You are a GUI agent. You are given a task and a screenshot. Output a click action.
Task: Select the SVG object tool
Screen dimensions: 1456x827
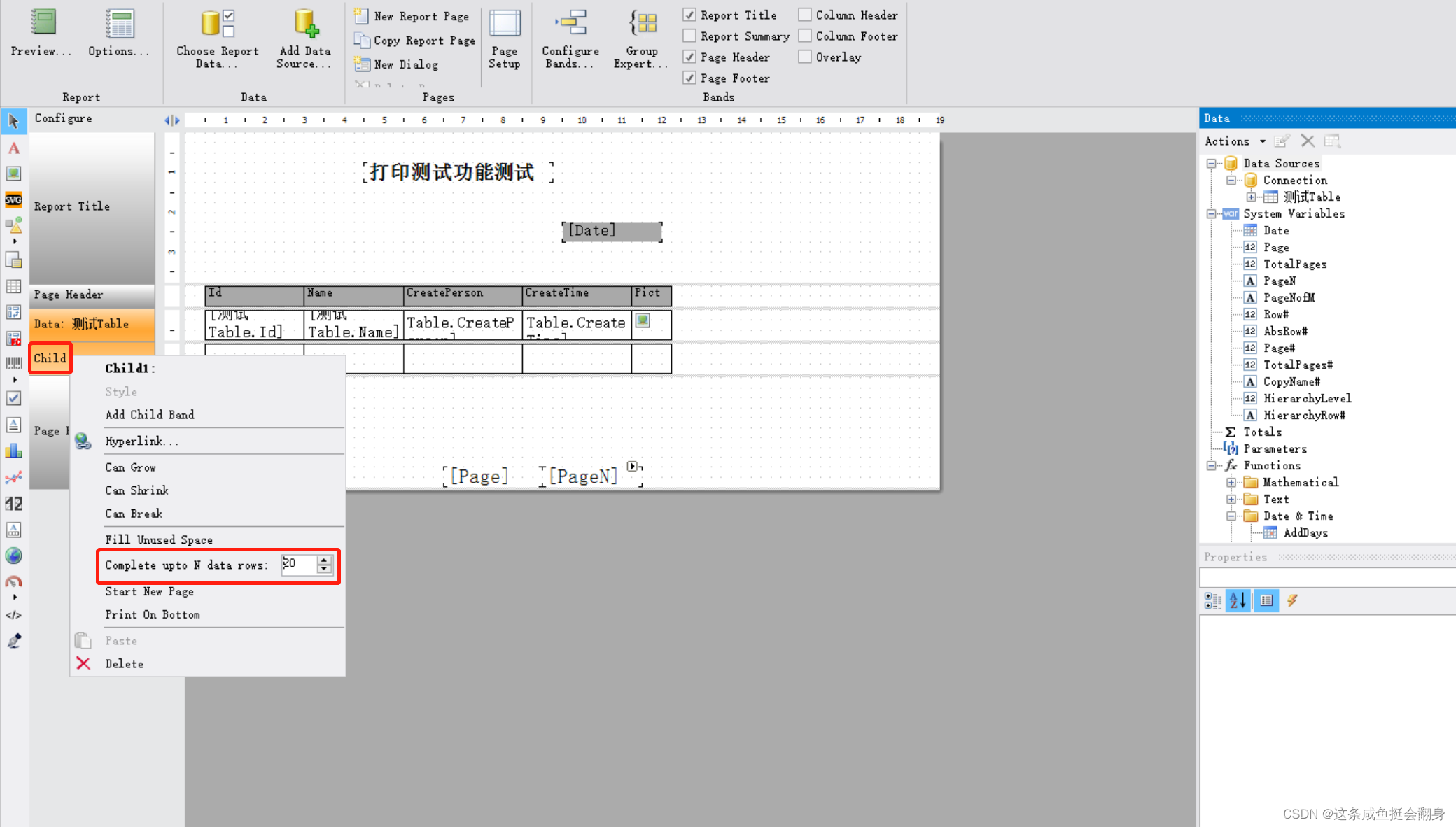[13, 200]
